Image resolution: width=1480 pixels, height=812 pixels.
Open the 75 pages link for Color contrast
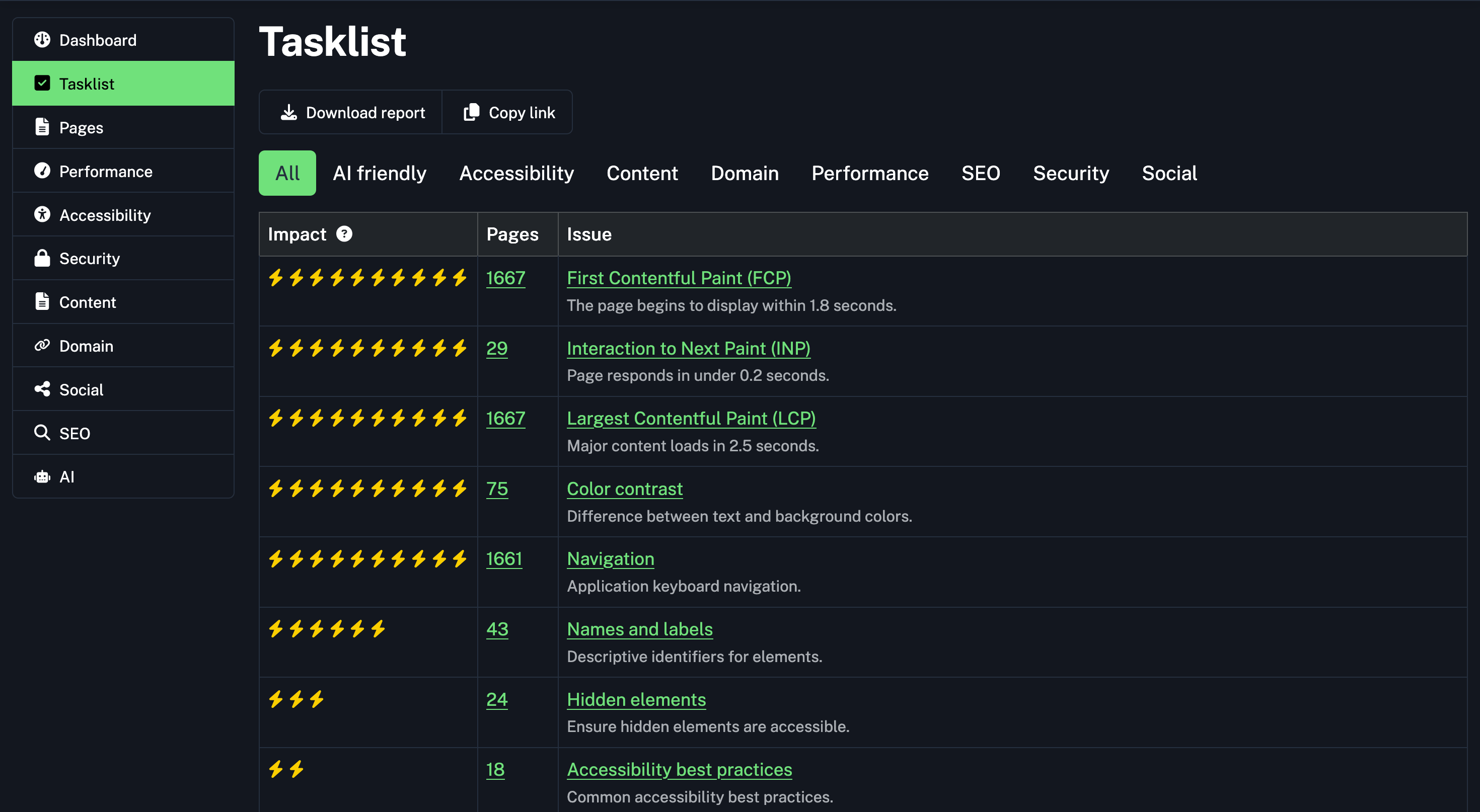pyautogui.click(x=497, y=489)
